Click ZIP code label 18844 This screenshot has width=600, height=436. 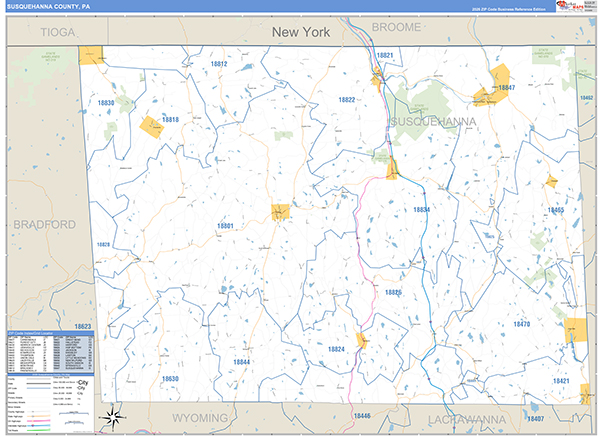click(241, 362)
